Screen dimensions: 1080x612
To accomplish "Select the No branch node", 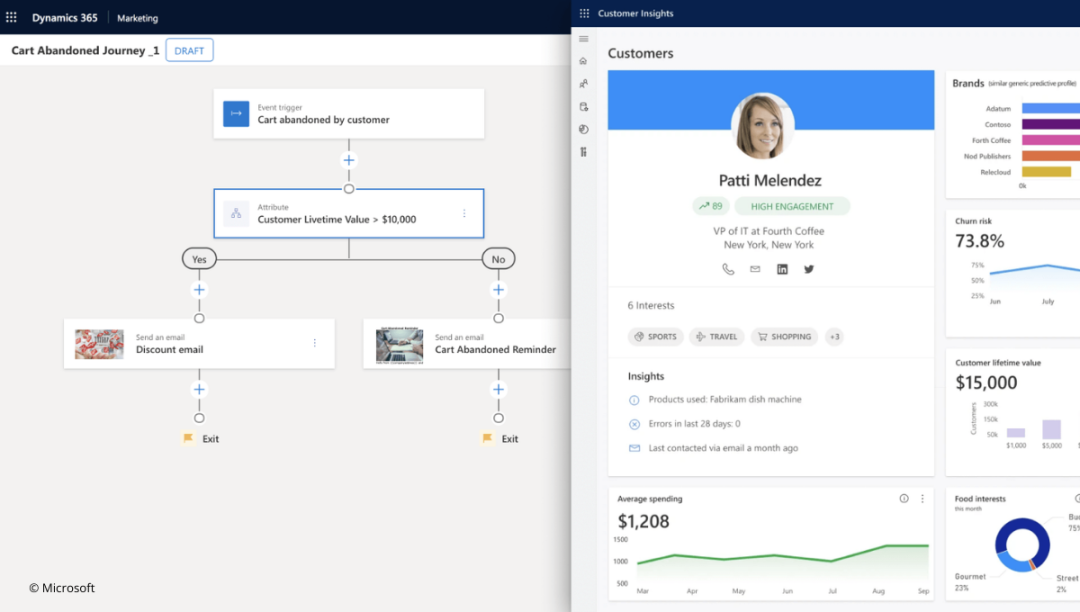I will click(x=498, y=259).
